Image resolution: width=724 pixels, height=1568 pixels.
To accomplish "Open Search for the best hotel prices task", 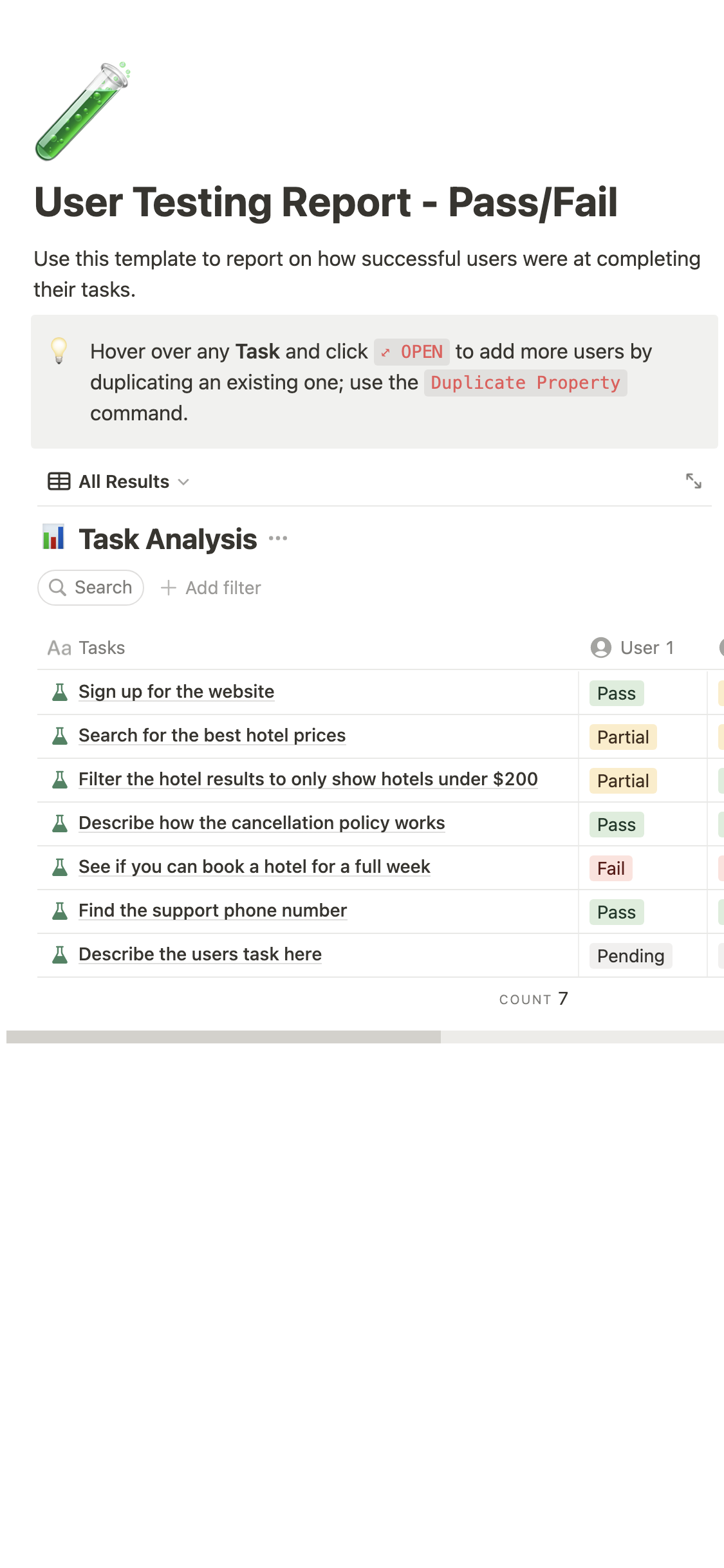I will 212,735.
